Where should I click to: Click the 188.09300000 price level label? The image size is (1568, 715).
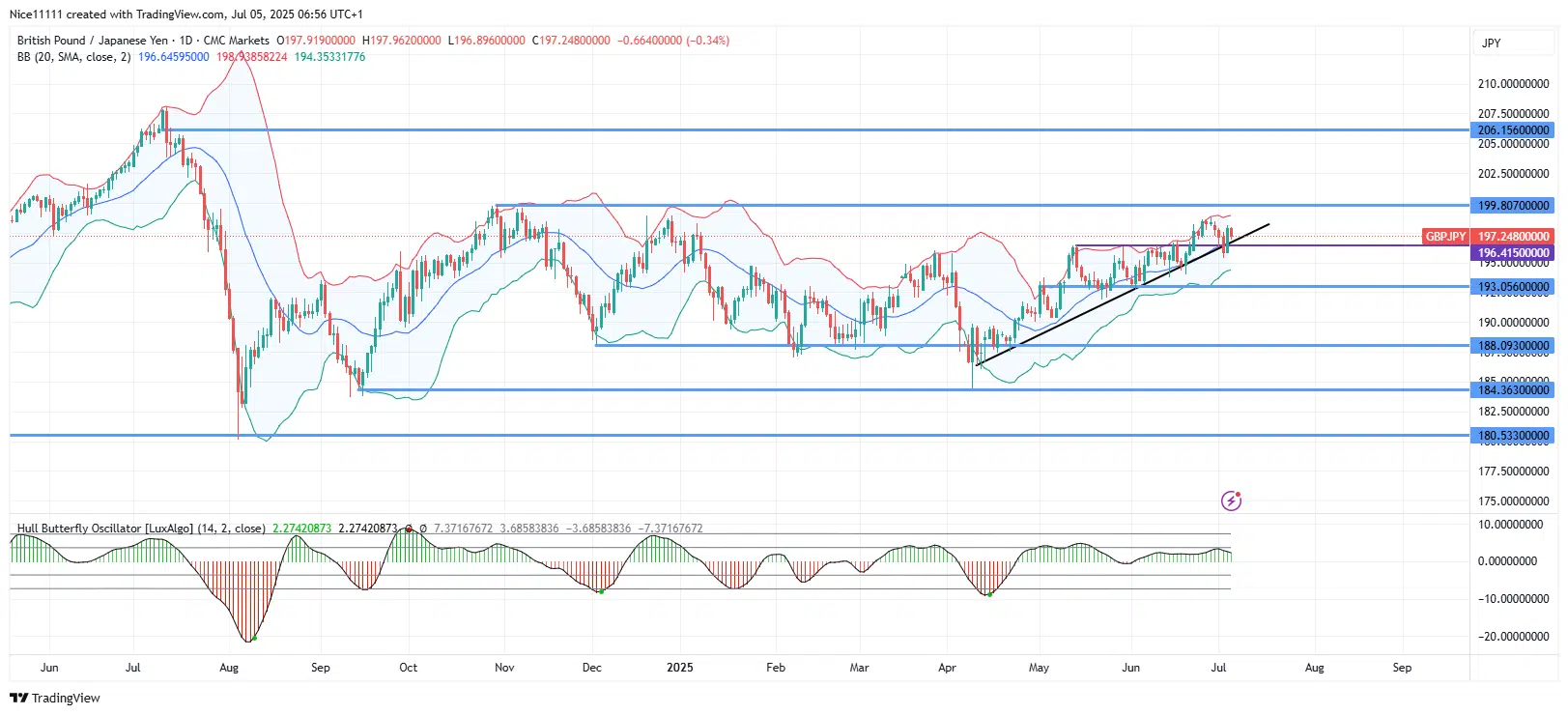(x=1513, y=346)
